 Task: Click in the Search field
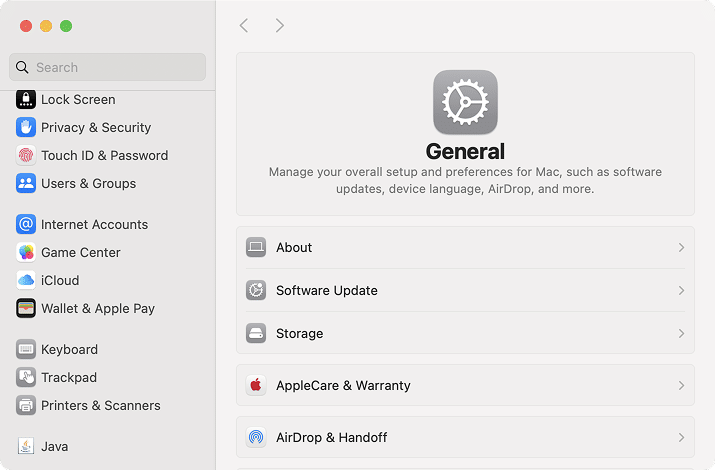pyautogui.click(x=108, y=67)
